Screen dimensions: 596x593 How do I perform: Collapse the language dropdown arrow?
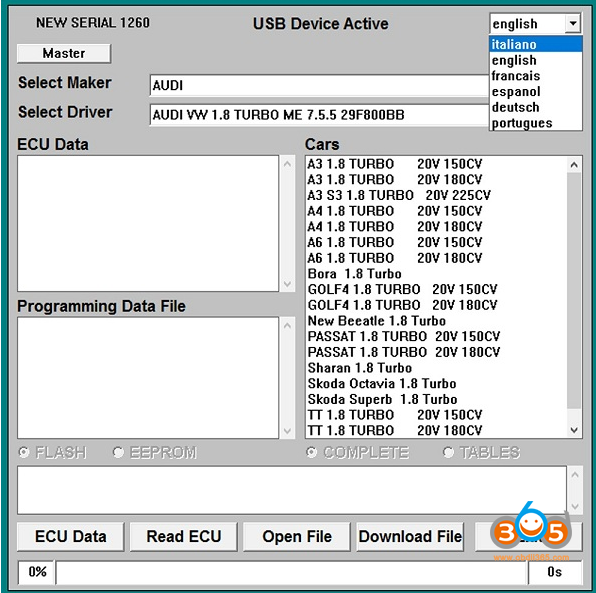[572, 24]
